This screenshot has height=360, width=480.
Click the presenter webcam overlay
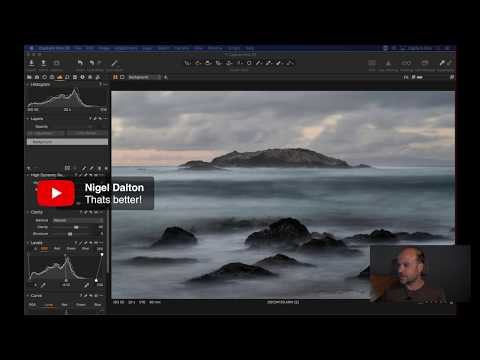tap(420, 274)
